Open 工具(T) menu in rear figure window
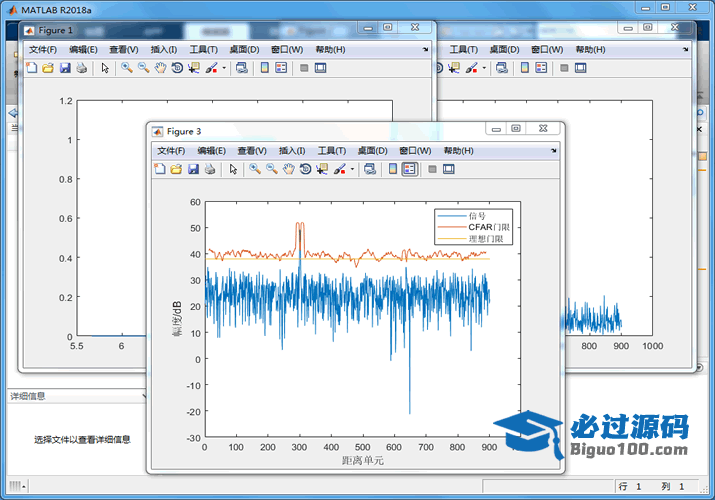 (464, 50)
